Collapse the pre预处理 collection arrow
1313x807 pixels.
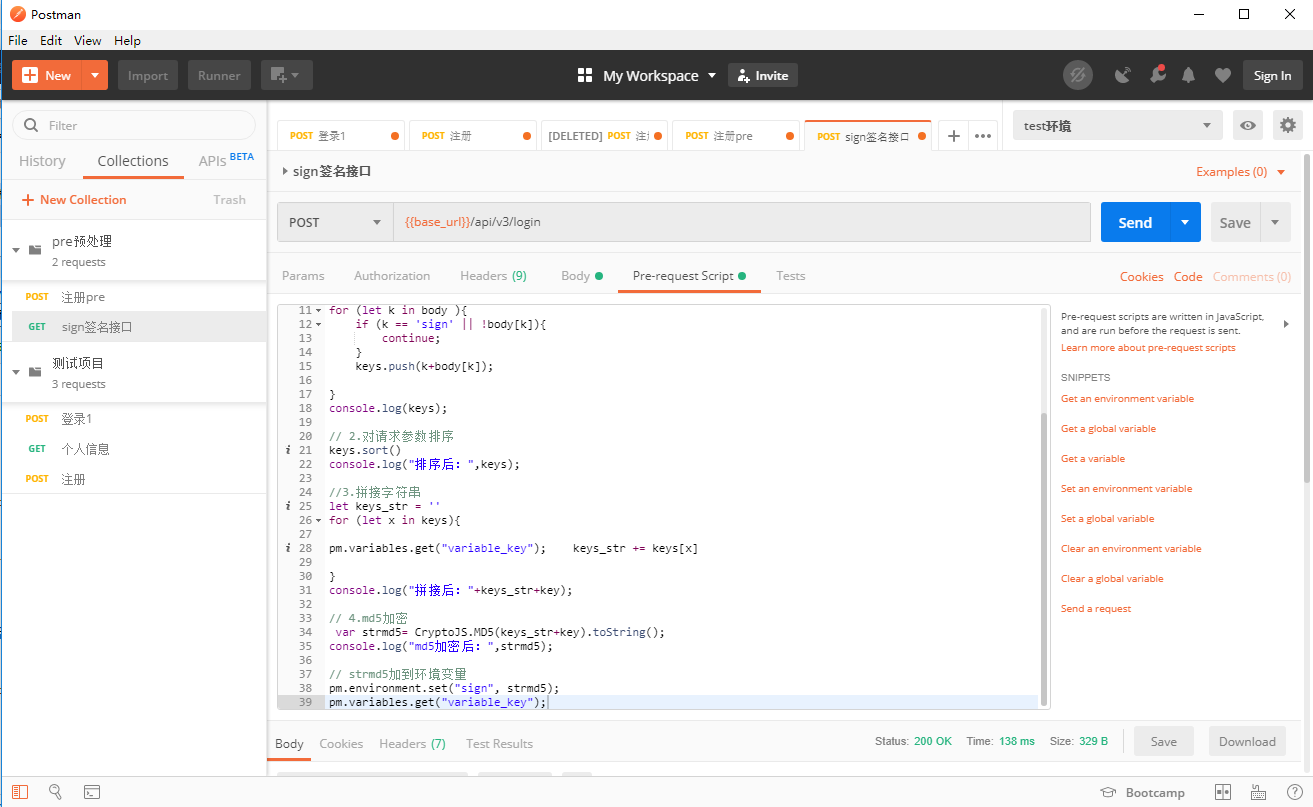click(16, 250)
